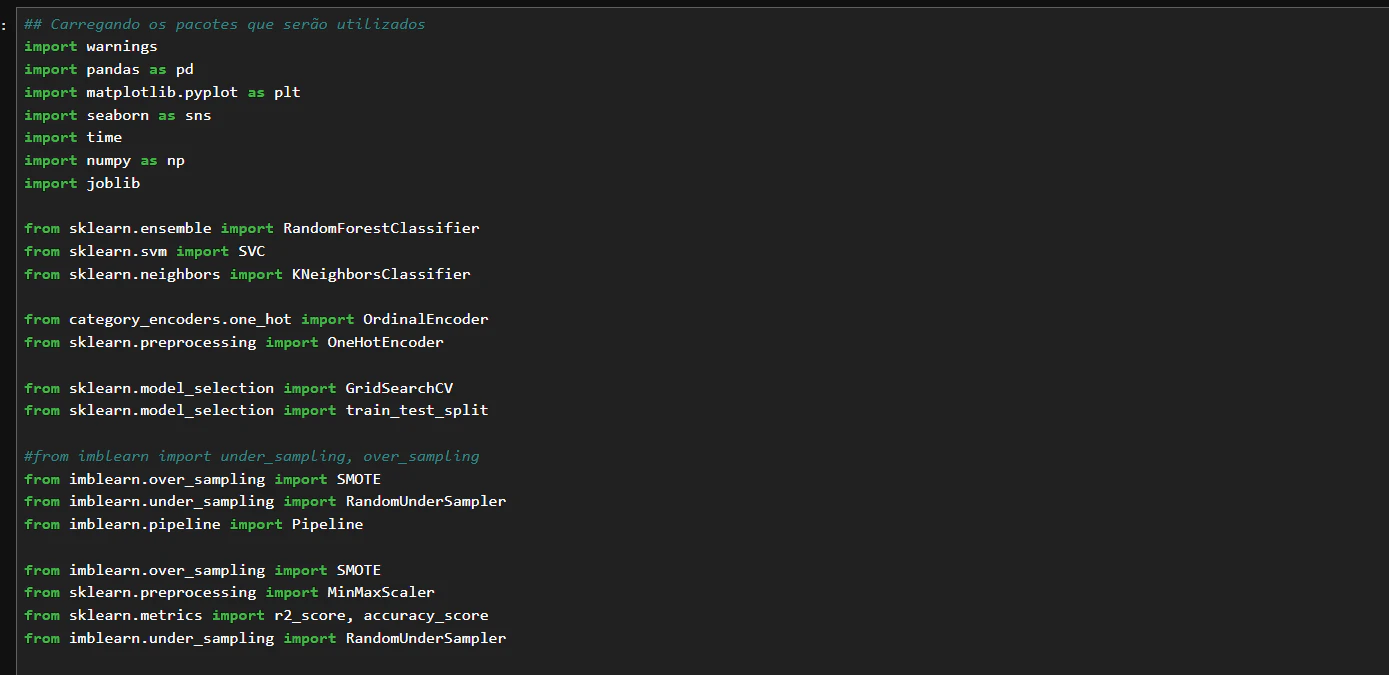This screenshot has height=675, width=1389.
Task: Click the 'OneHotEncoder' class name
Action: coord(386,343)
